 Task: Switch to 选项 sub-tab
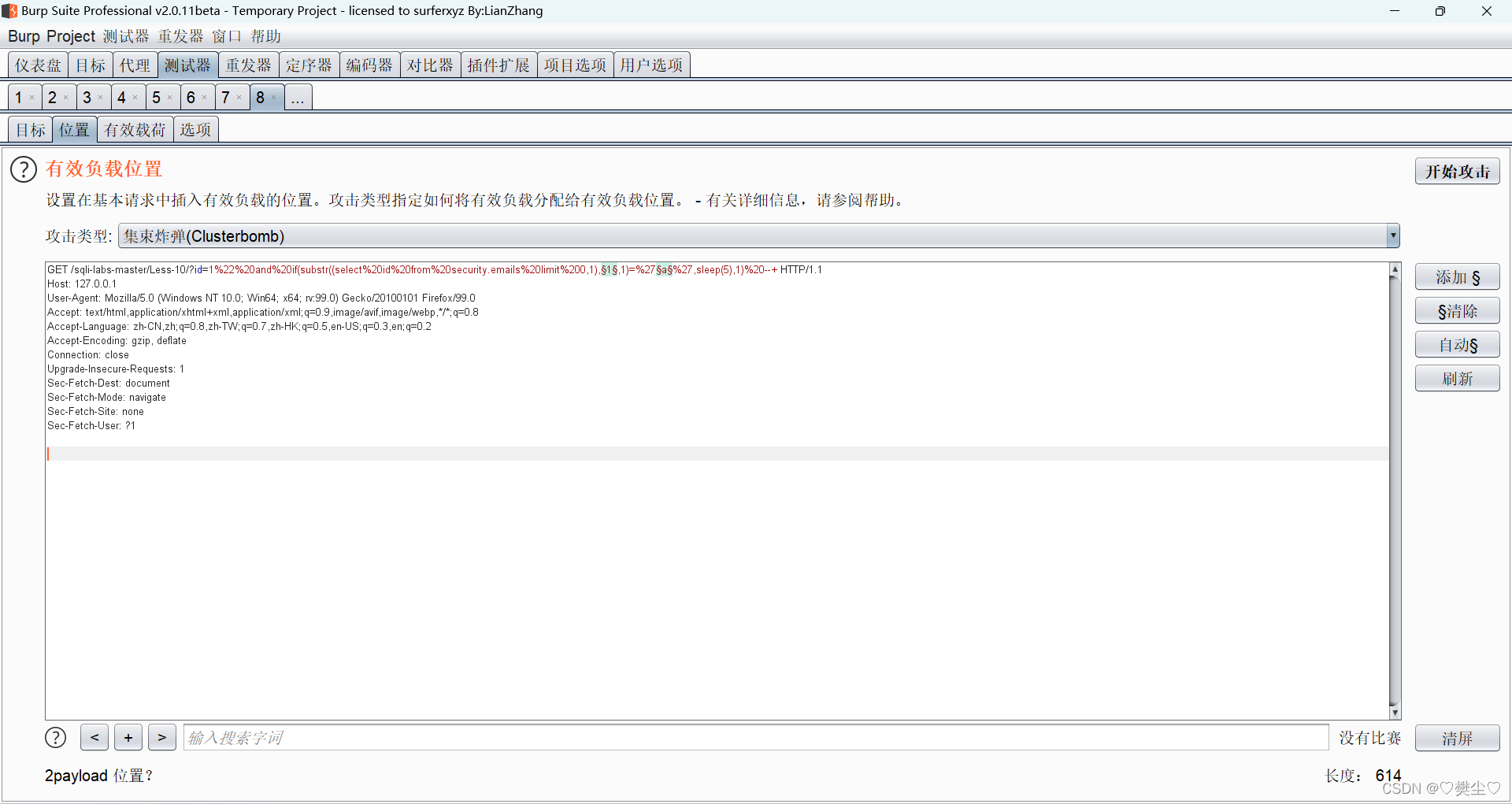[x=195, y=130]
